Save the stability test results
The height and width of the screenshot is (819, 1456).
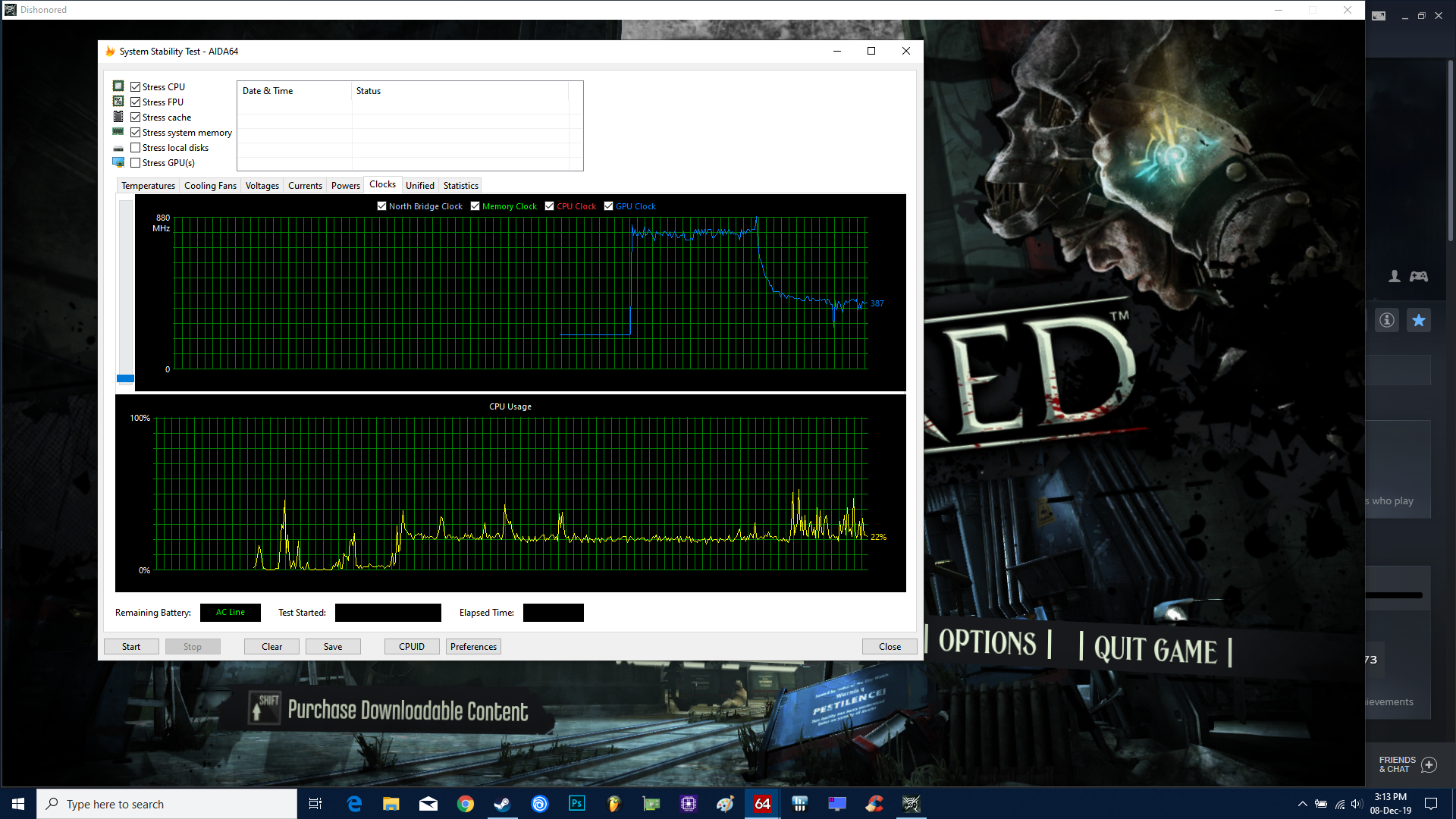click(x=333, y=647)
